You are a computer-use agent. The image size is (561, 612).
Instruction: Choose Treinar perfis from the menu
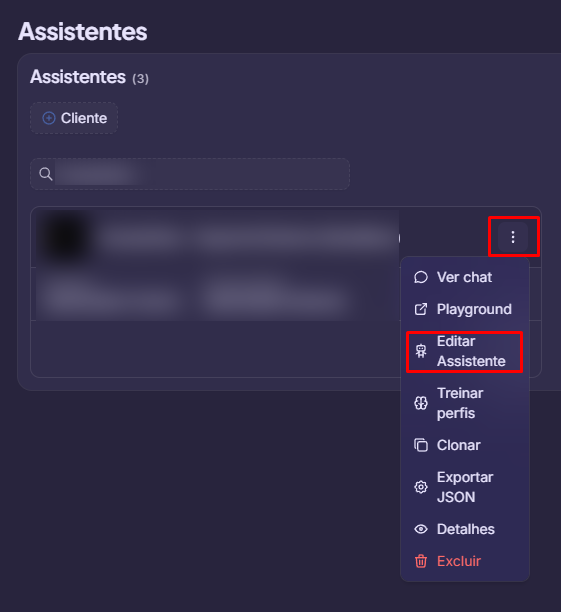465,403
